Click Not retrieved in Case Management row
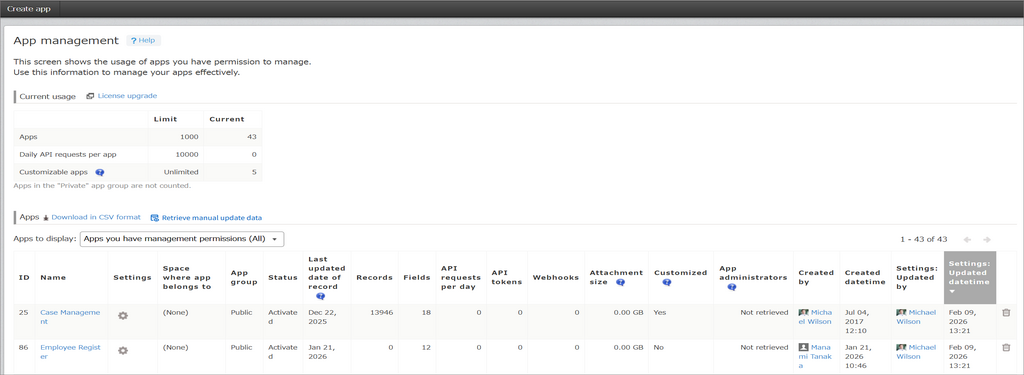Viewport: 1024px width, 375px height. tap(764, 313)
